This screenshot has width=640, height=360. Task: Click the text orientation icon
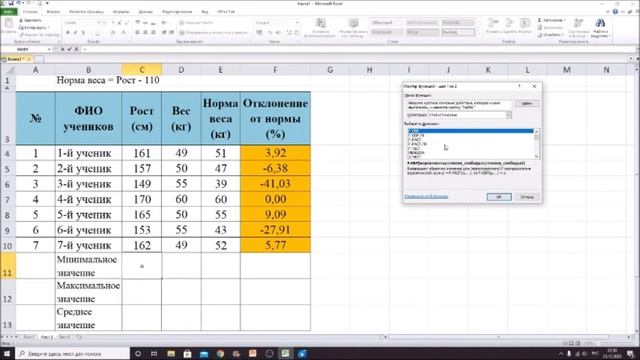164,23
